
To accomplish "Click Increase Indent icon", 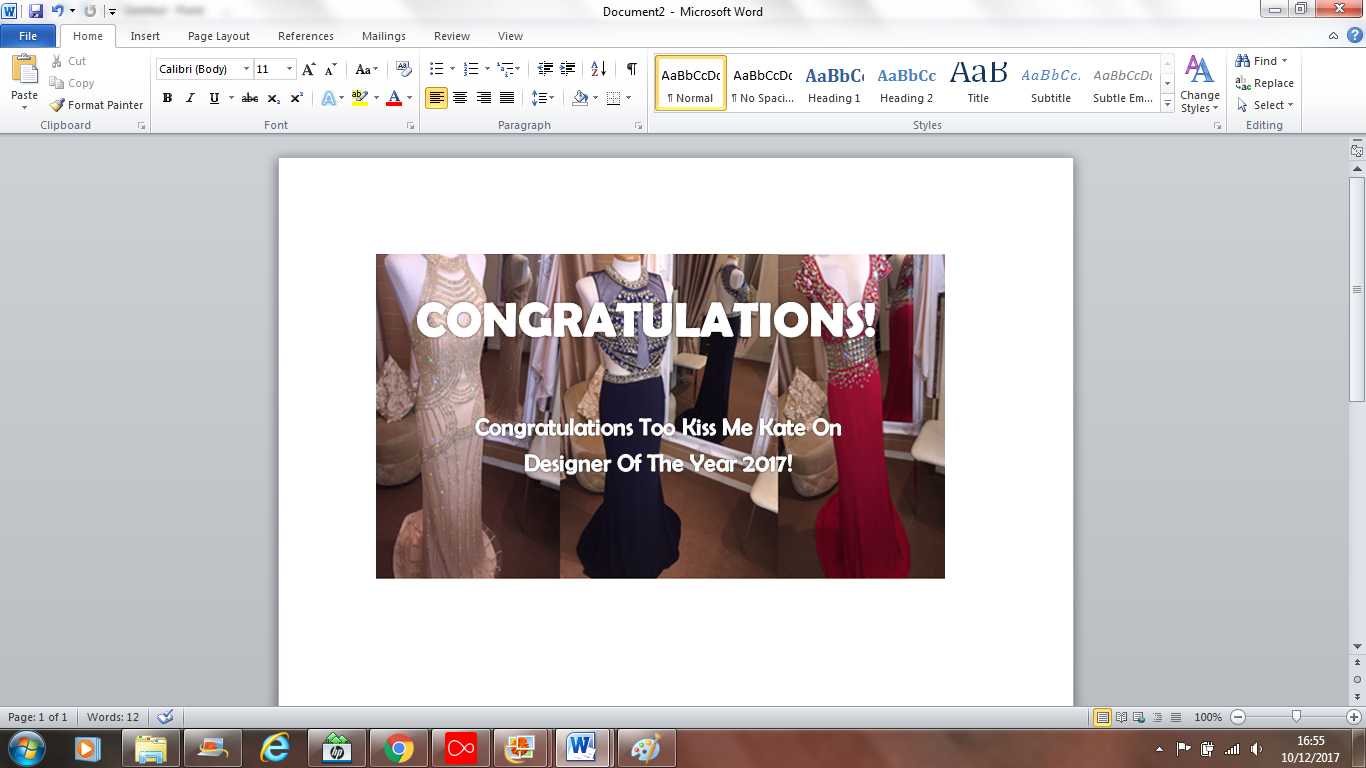I will [x=568, y=69].
